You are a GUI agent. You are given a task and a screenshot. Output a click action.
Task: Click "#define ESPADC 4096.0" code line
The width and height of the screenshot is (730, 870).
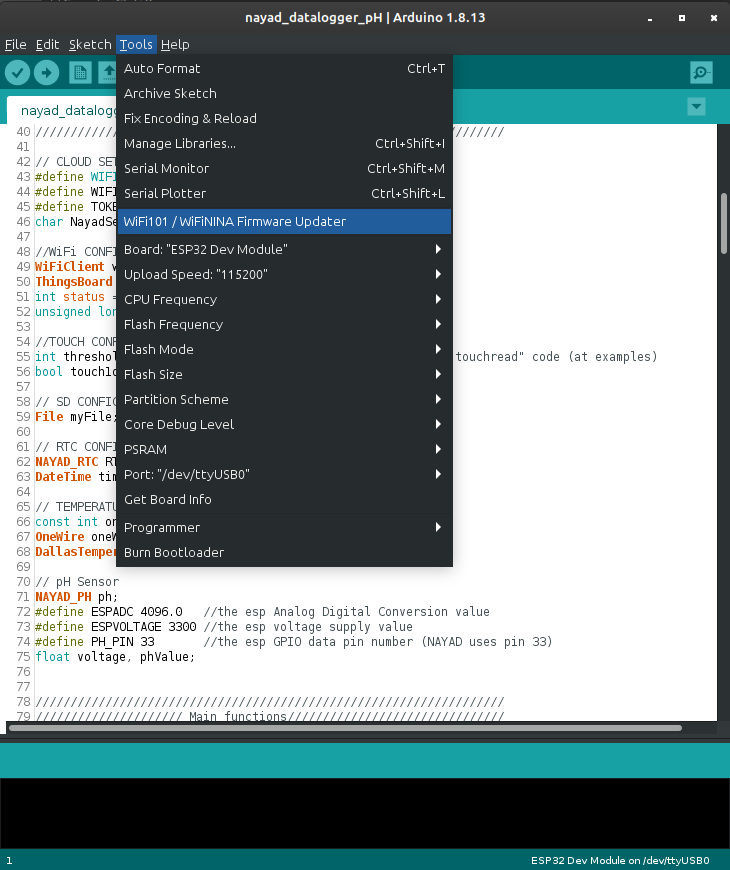[109, 611]
